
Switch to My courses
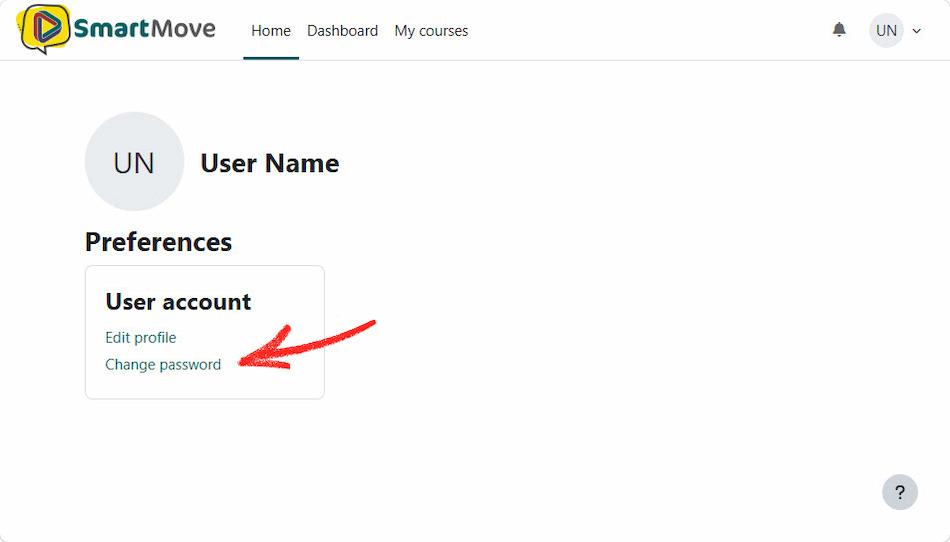pos(431,31)
